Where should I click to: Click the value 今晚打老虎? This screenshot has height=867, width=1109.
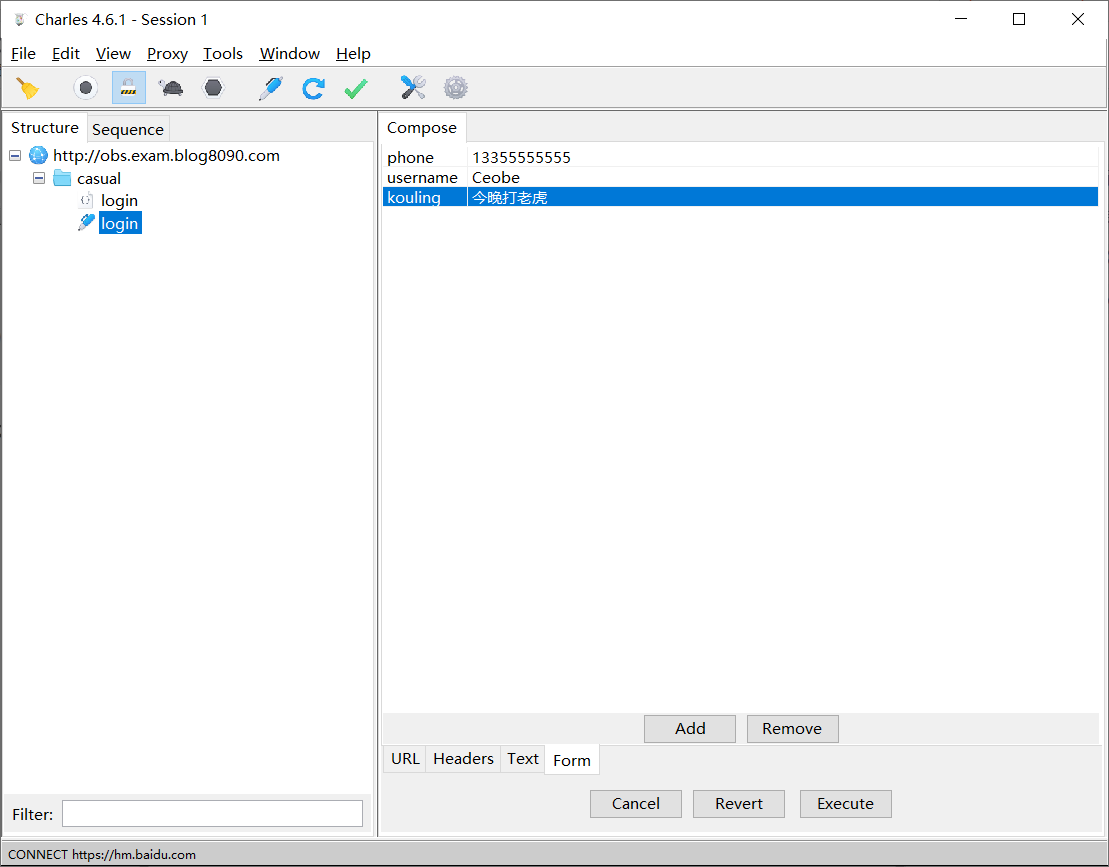click(510, 197)
